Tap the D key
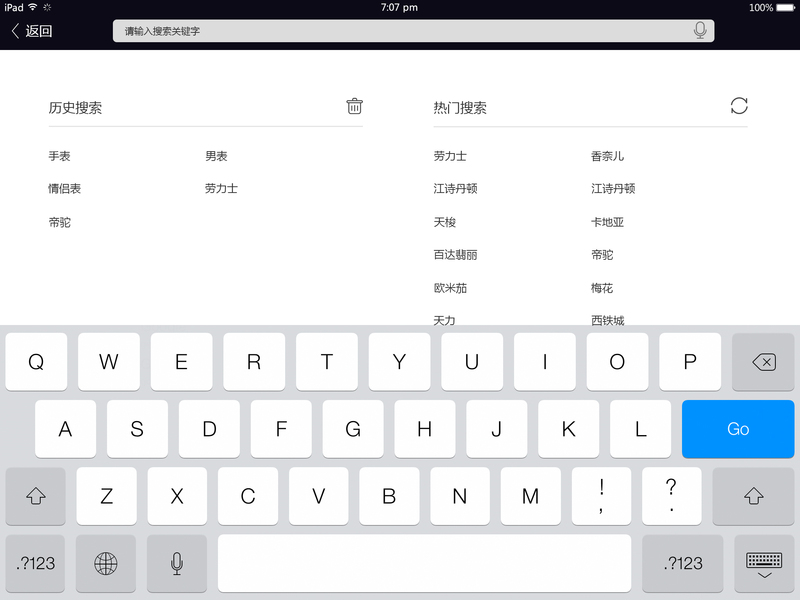This screenshot has height=600, width=800. (x=209, y=429)
